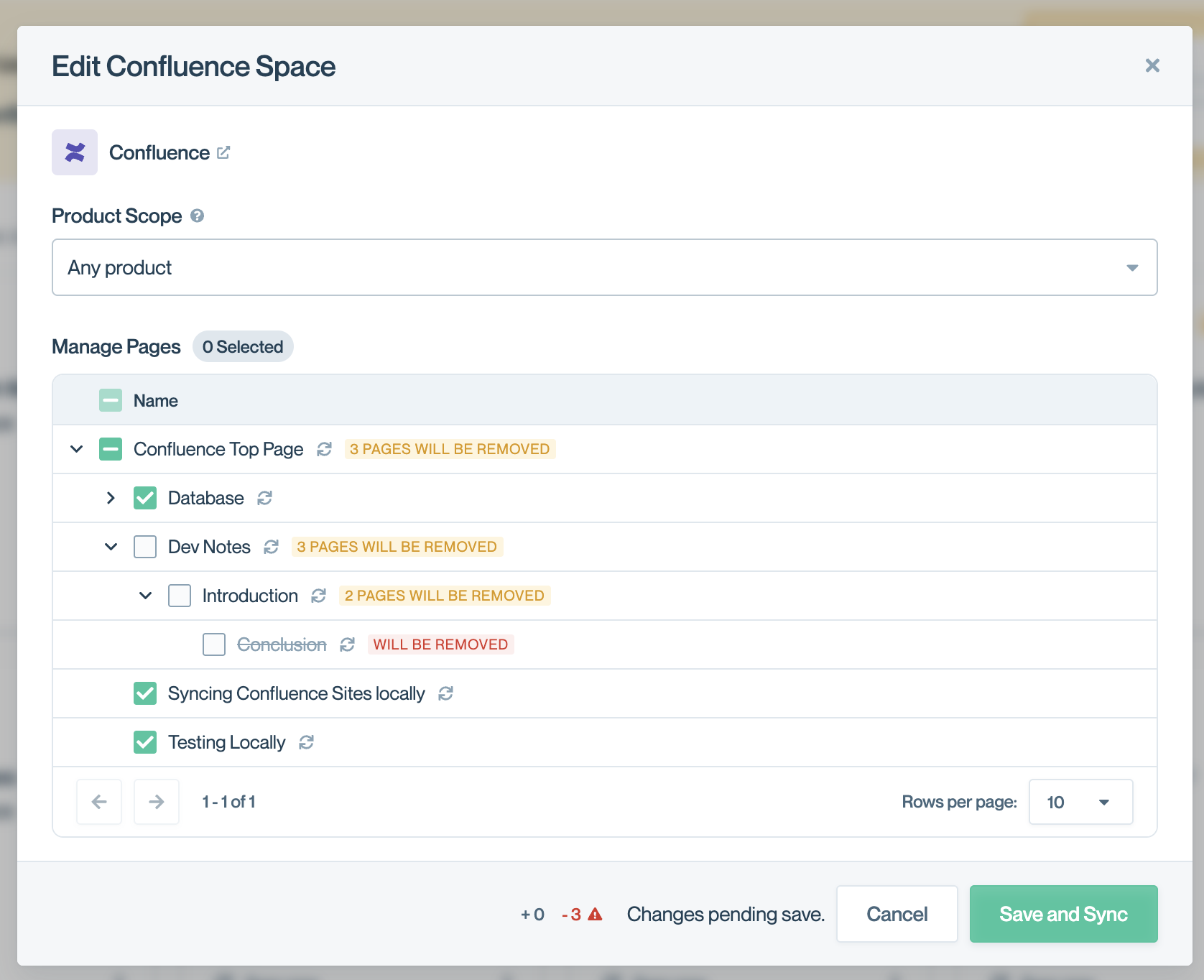Image resolution: width=1204 pixels, height=980 pixels.
Task: Click the Product Scope help icon
Action: [x=198, y=216]
